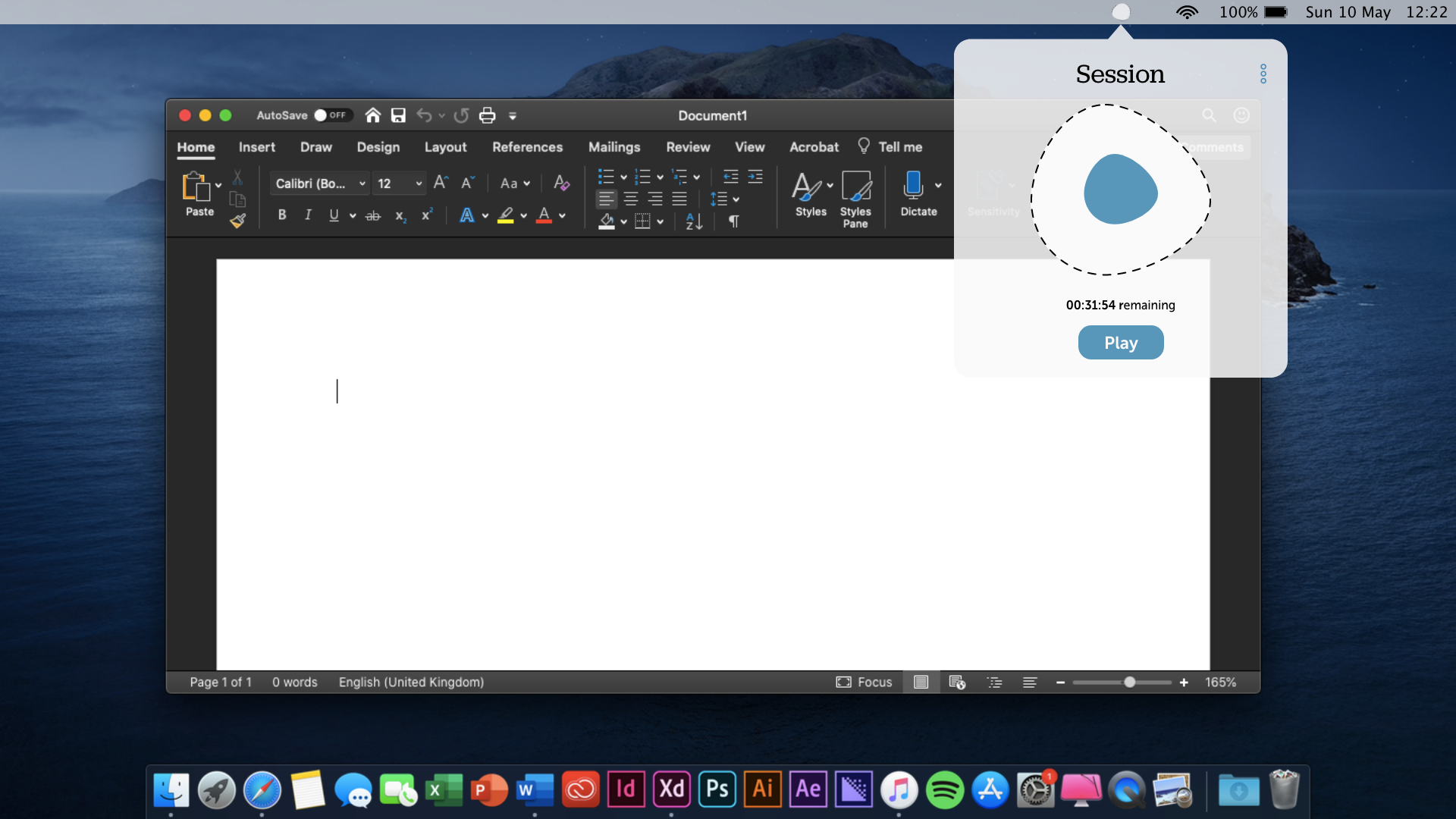The image size is (1456, 819).
Task: Clear all formatting
Action: 561,183
